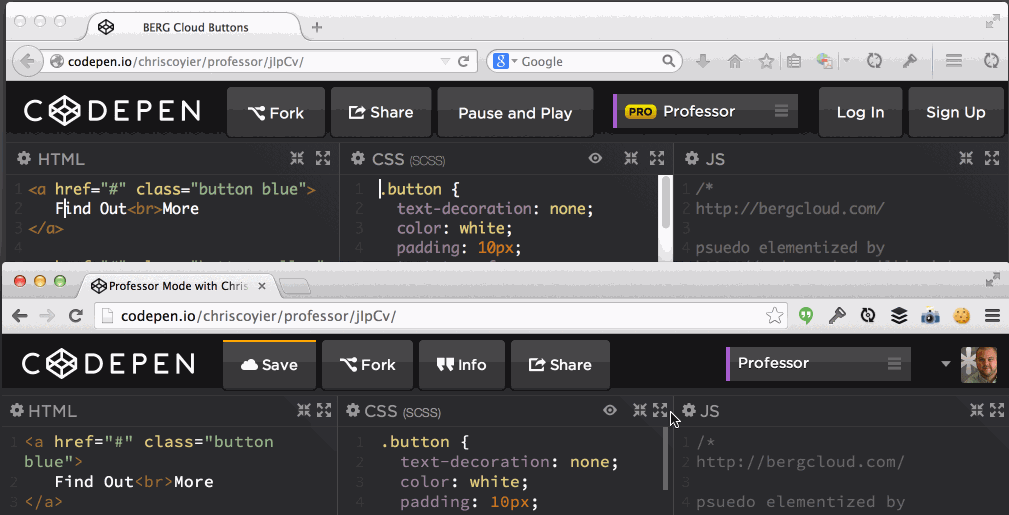Collapse JS editor in Firefox window

point(966,158)
